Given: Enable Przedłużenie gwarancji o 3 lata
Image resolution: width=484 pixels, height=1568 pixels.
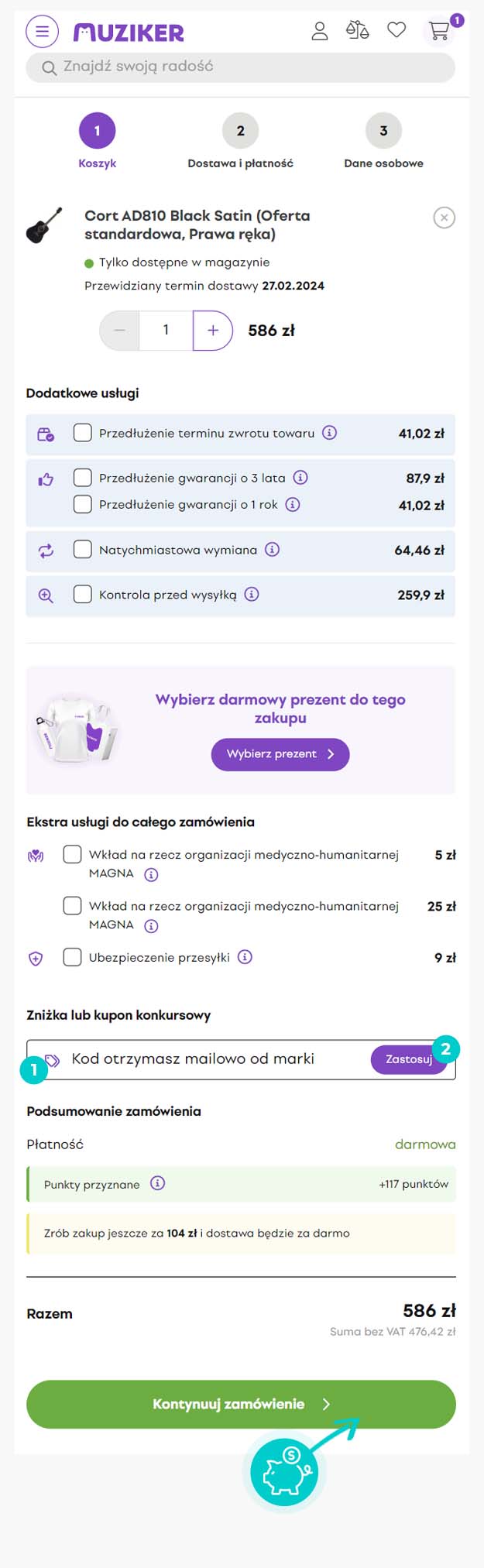Looking at the screenshot, I should point(83,478).
